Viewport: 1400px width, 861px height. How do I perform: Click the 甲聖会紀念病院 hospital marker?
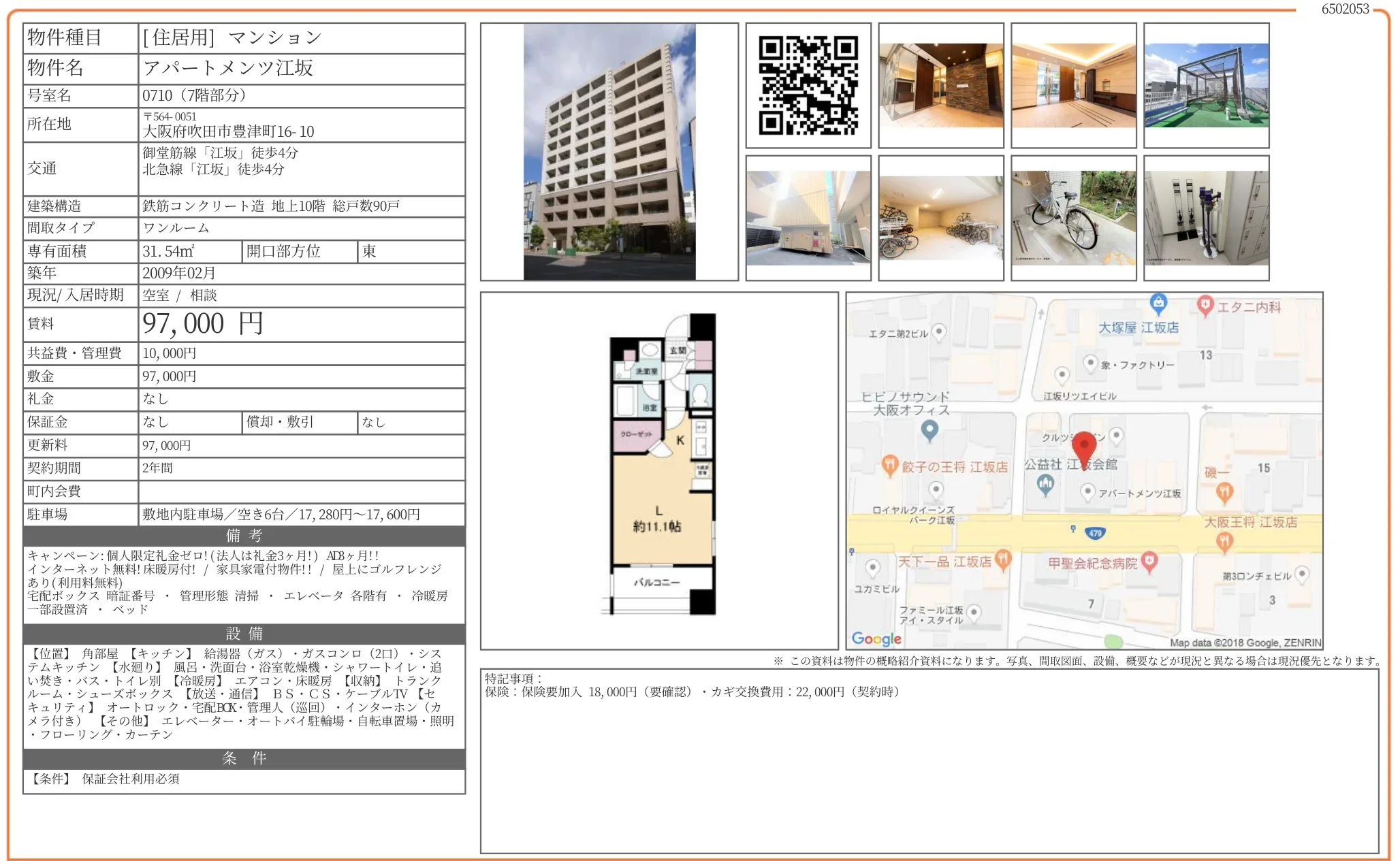[1149, 562]
